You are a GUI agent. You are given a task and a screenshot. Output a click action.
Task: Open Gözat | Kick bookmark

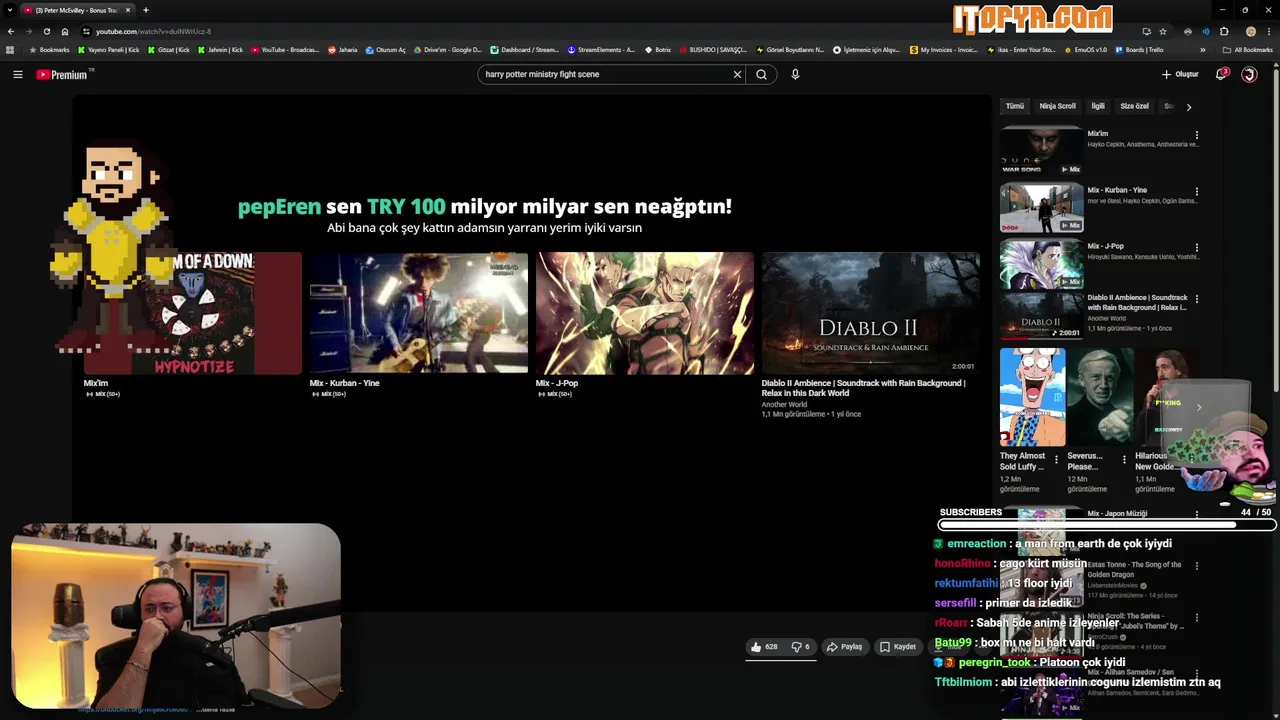167,49
